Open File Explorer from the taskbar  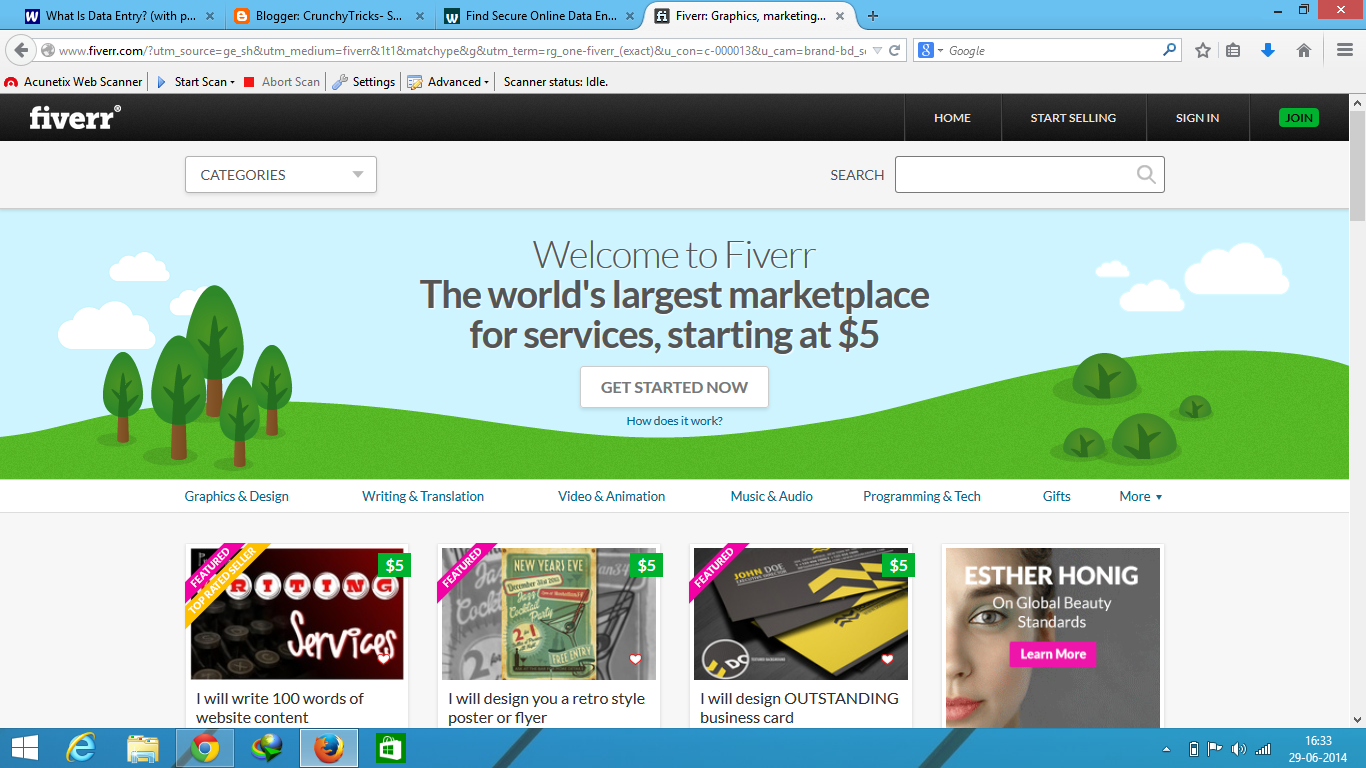[x=143, y=748]
